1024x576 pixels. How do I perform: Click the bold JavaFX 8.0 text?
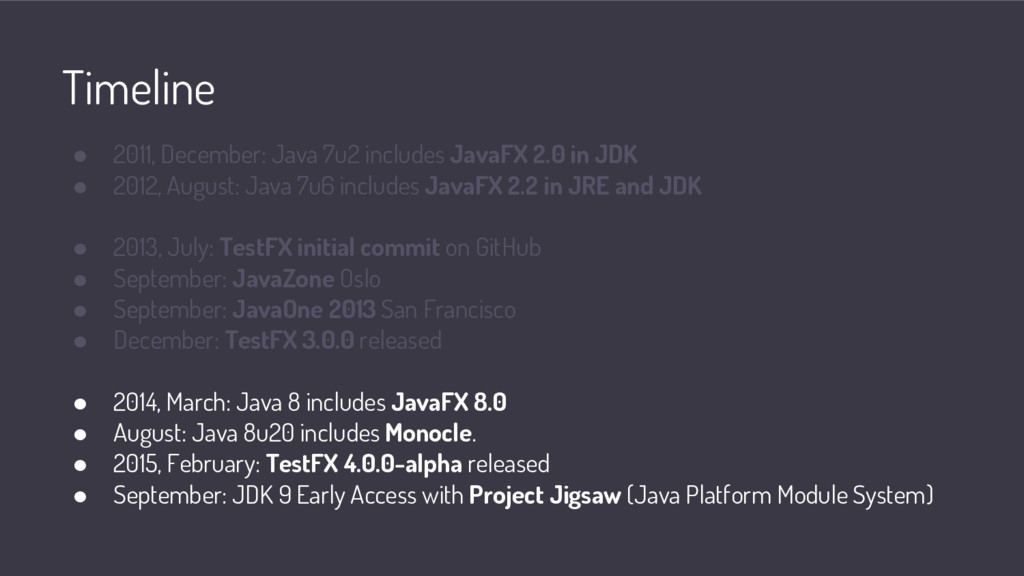449,402
